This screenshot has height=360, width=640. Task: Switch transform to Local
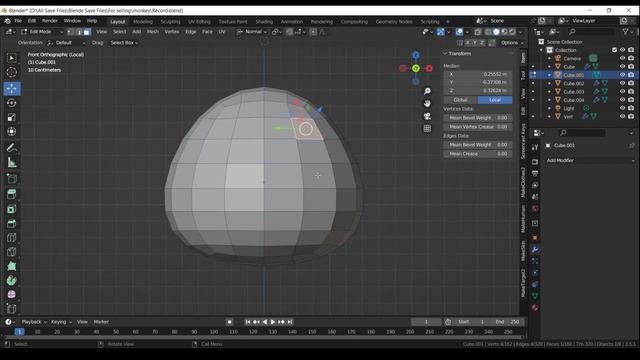click(495, 100)
